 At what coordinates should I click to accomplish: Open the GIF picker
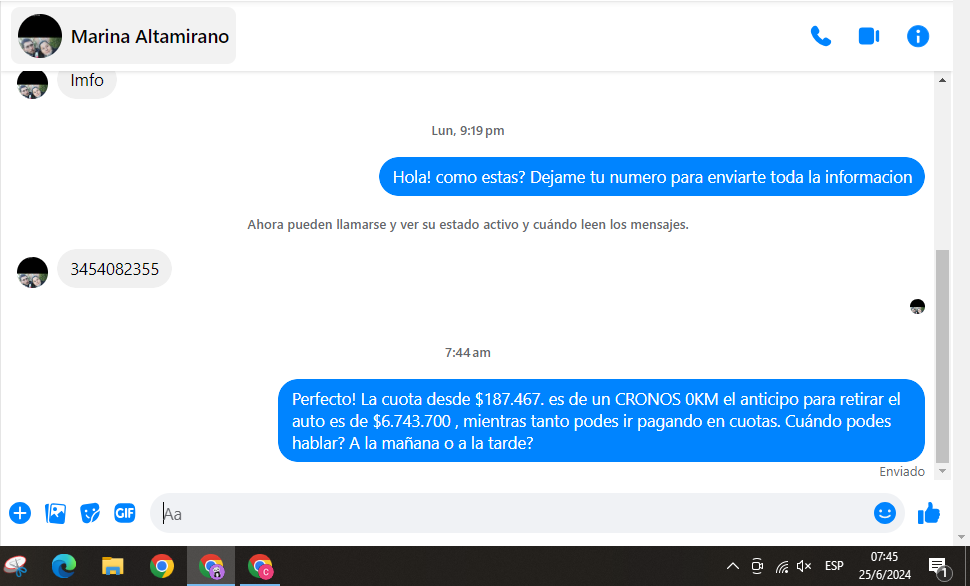124,513
